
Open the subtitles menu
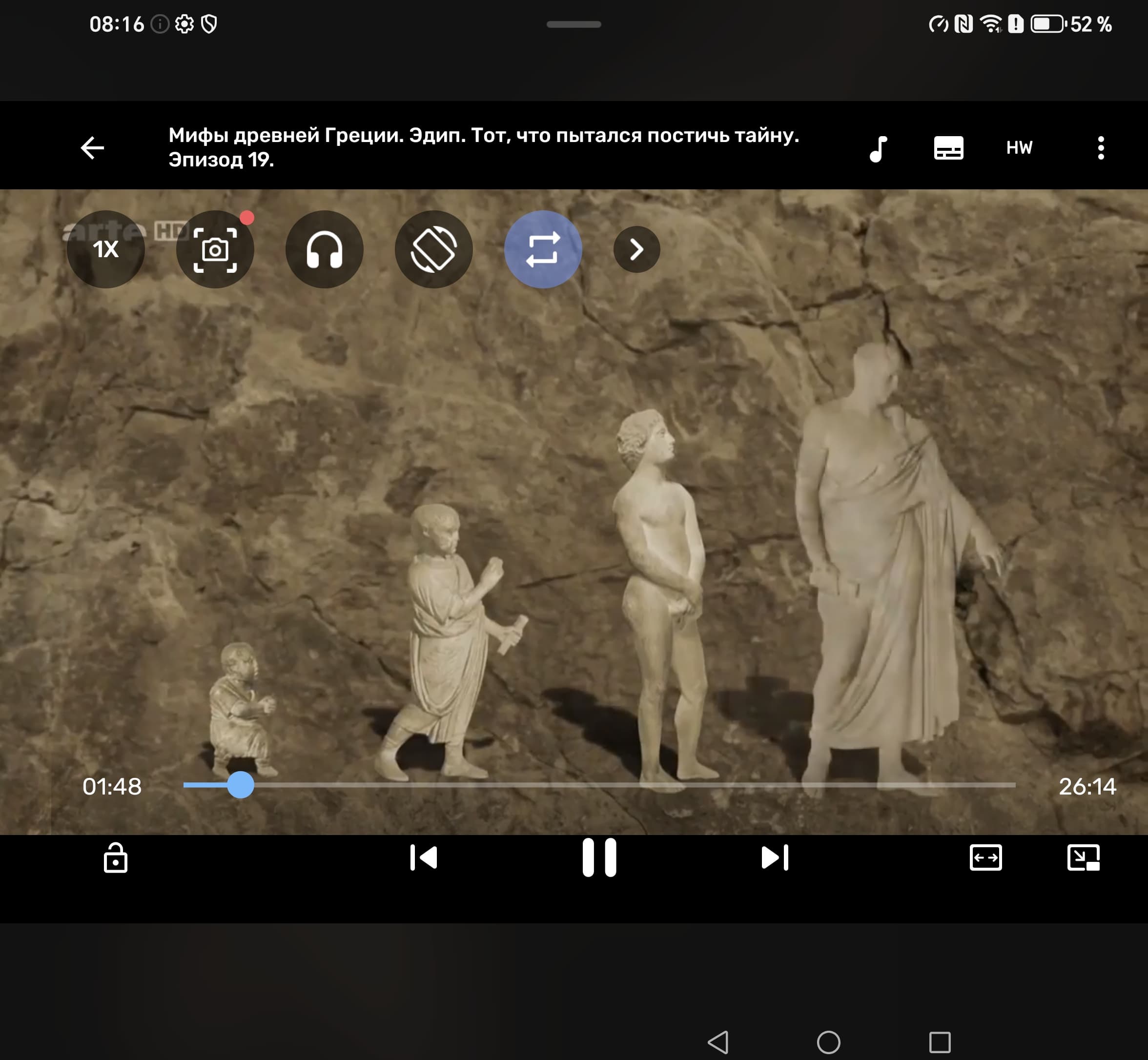pyautogui.click(x=948, y=148)
